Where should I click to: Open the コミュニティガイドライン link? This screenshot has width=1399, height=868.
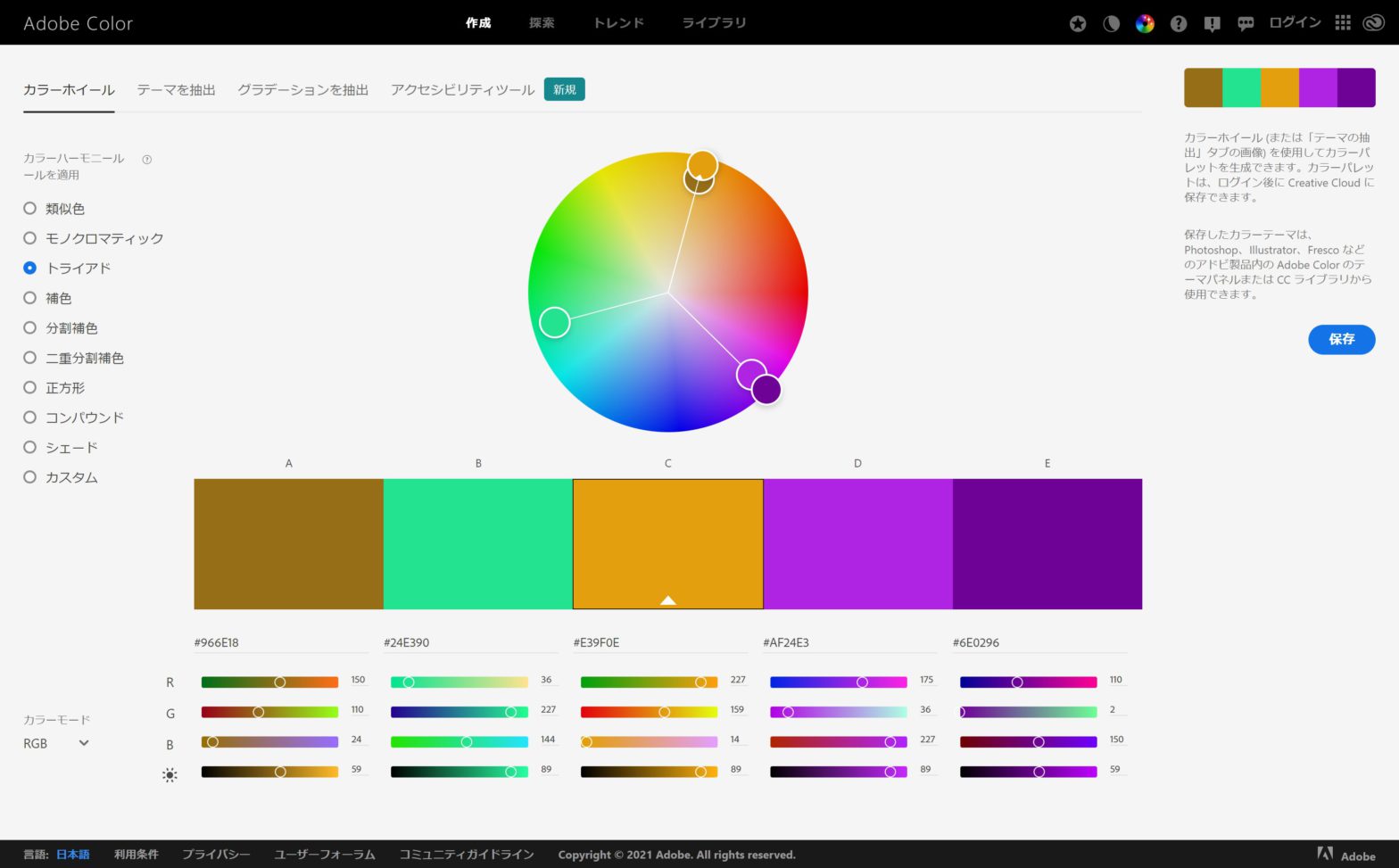[x=467, y=855]
